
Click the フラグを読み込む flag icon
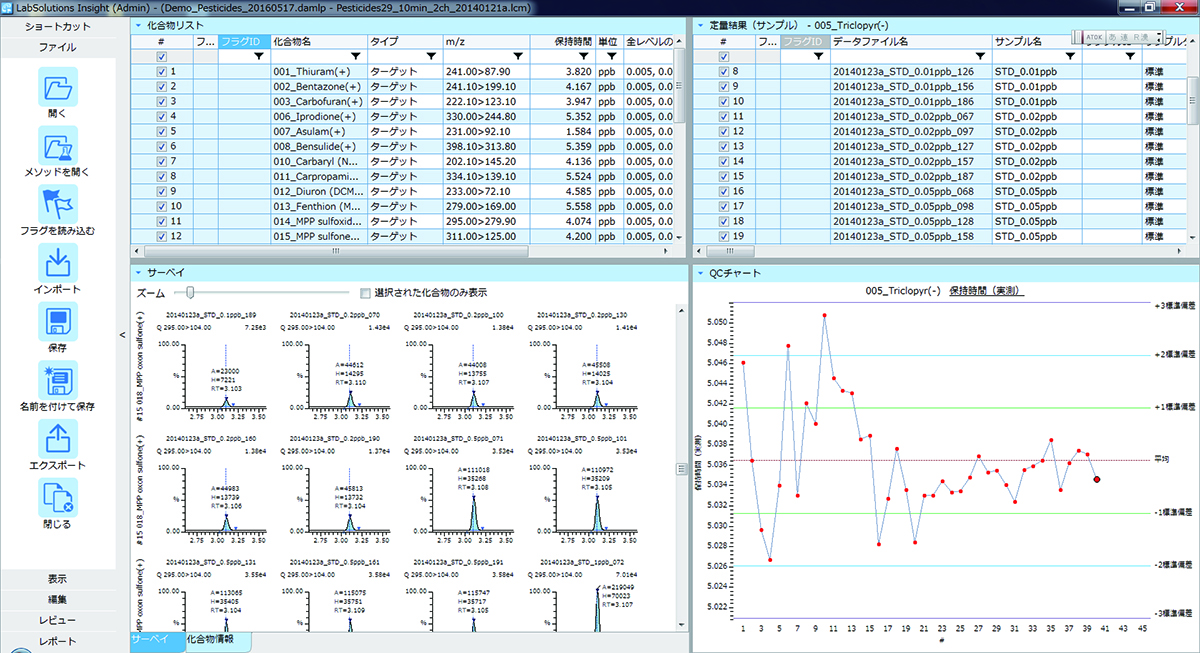click(57, 204)
